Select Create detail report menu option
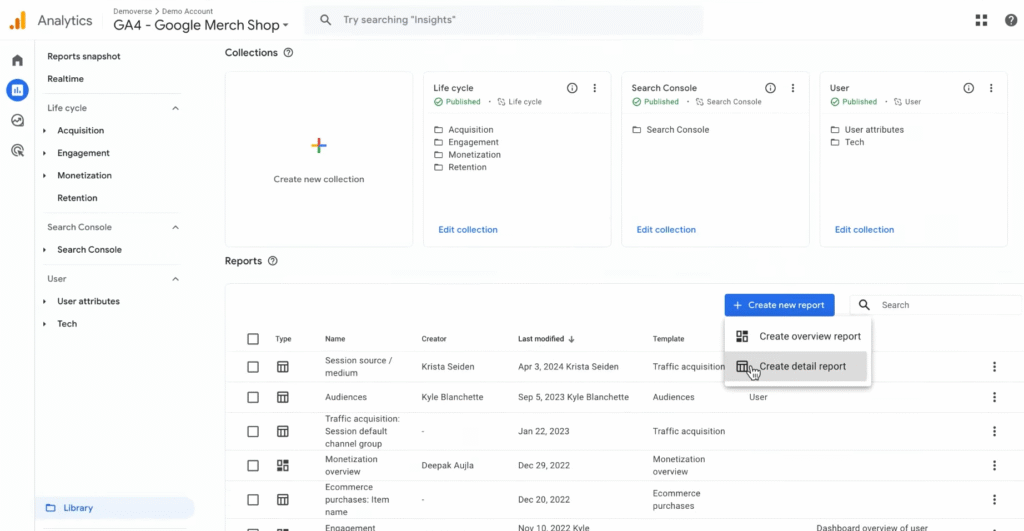Viewport: 1024px width, 531px height. click(x=797, y=366)
